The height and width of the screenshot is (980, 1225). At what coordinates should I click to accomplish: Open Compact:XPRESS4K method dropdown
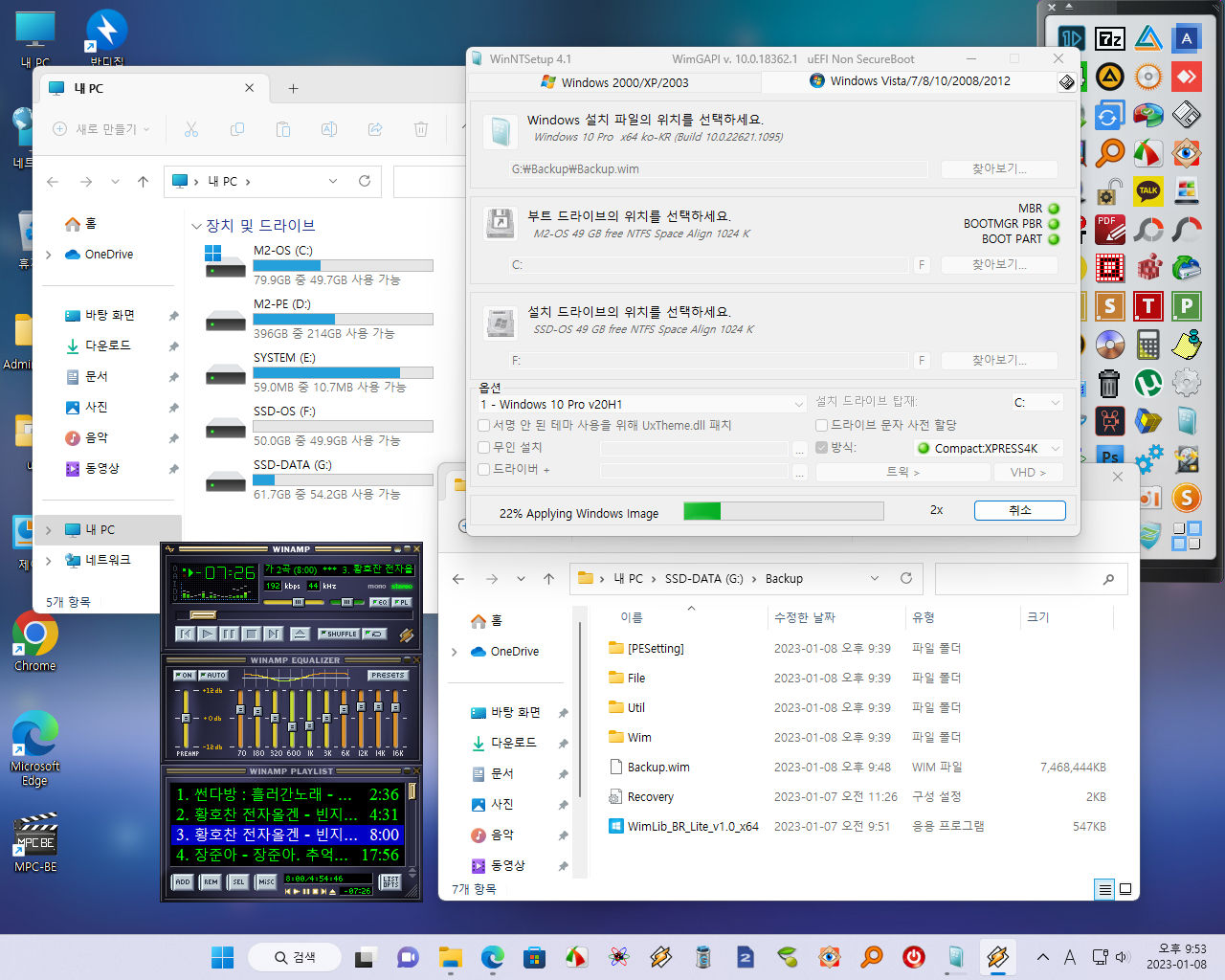(x=989, y=448)
